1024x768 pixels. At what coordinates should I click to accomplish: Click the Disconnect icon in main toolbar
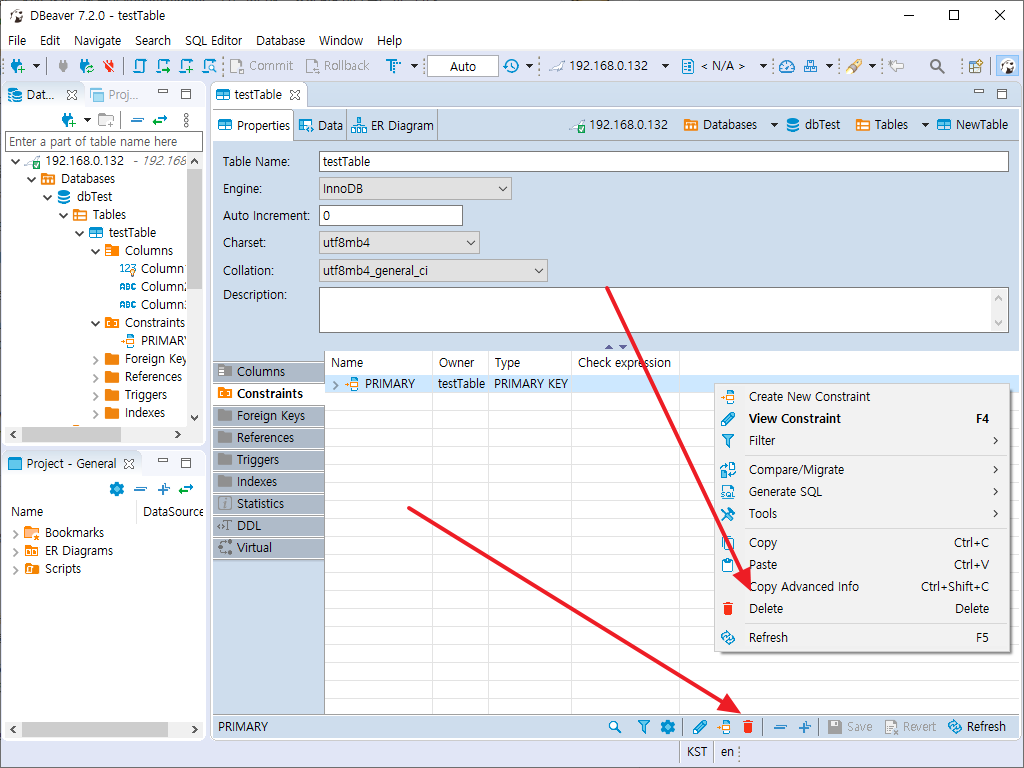[109, 66]
